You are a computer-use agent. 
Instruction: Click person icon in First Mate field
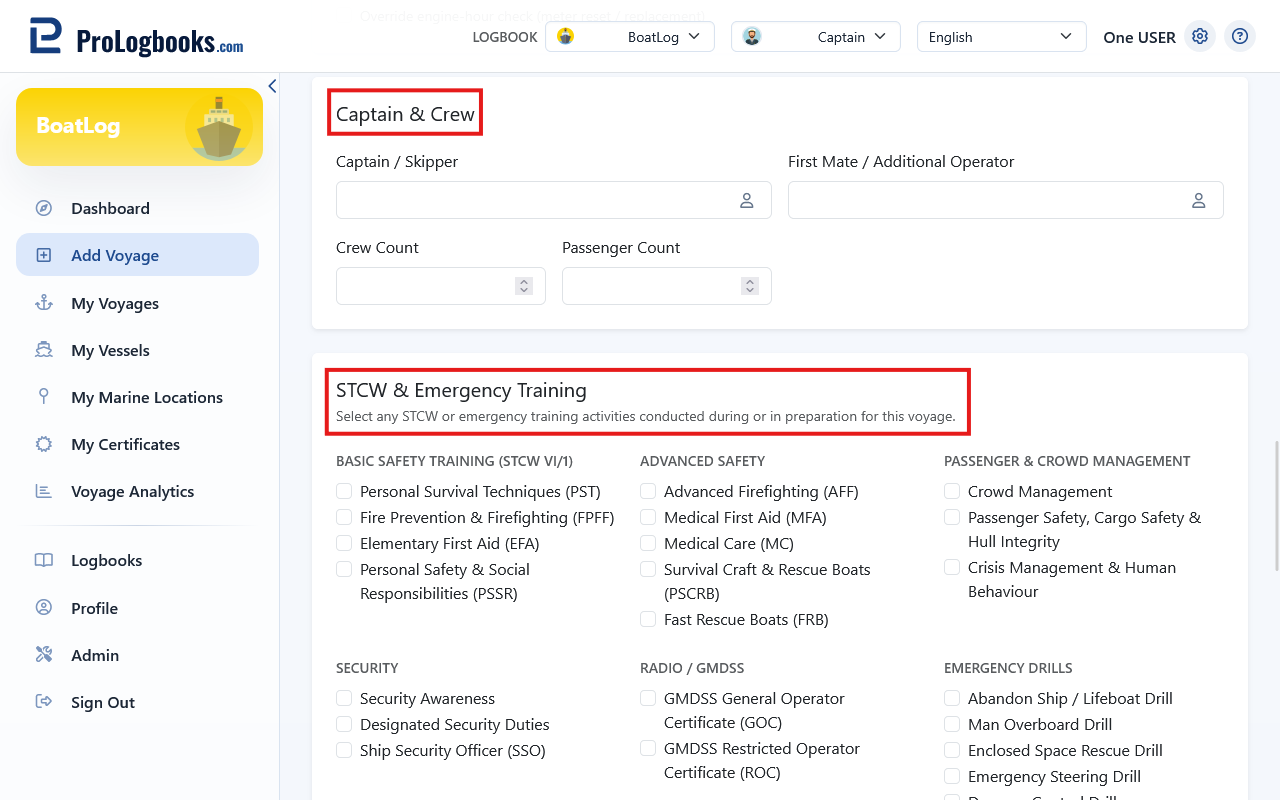(x=1199, y=200)
